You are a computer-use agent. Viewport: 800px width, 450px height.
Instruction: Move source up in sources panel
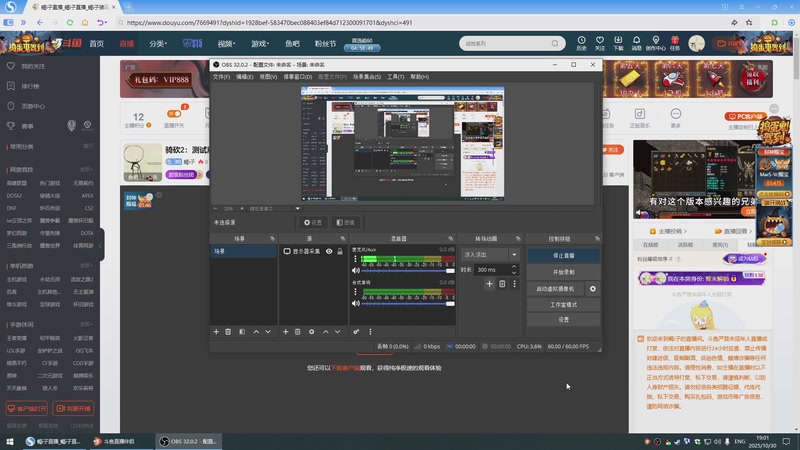point(326,332)
